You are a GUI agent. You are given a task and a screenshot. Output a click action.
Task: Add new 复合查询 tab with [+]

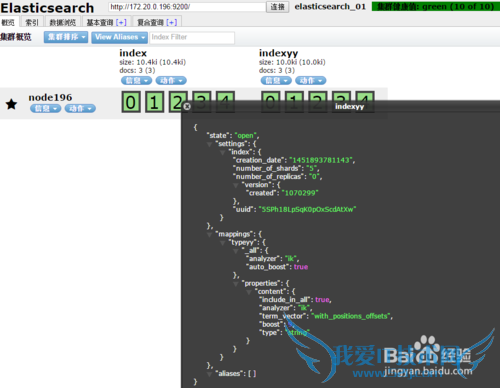pos(172,22)
